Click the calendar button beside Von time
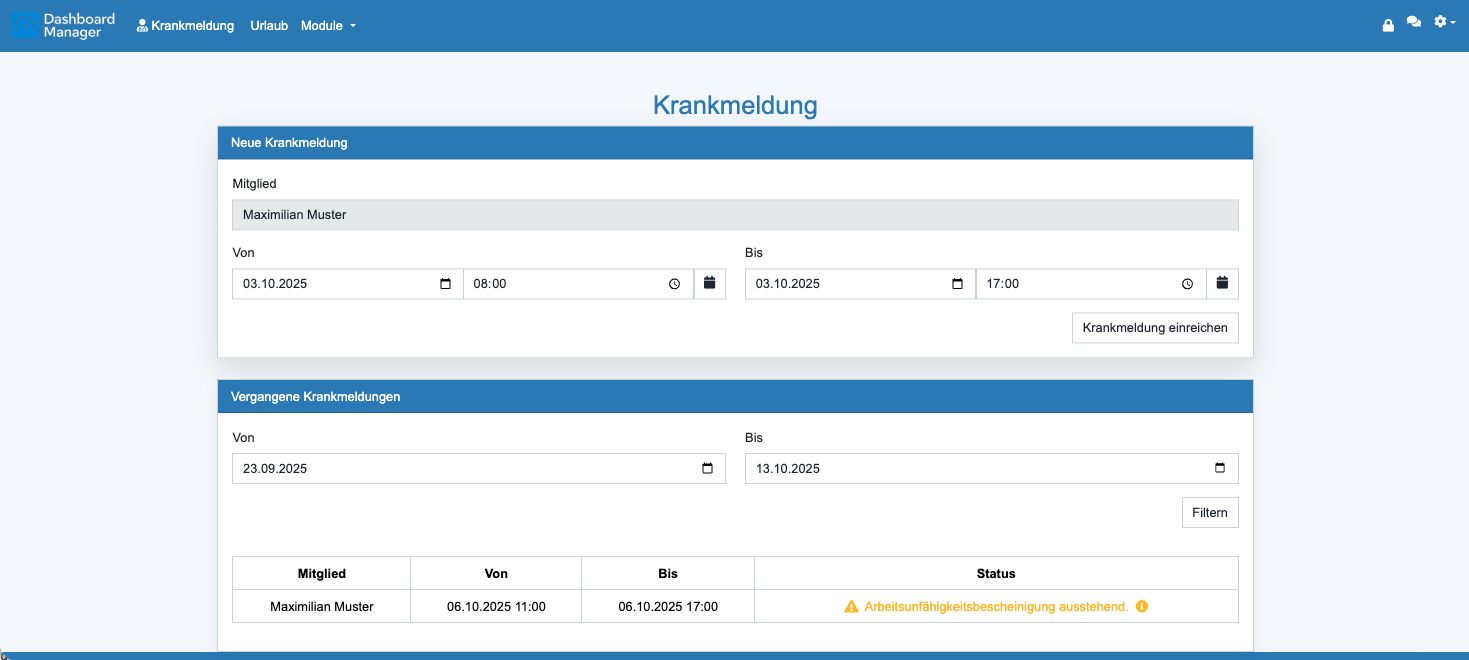Viewport: 1469px width, 660px height. 710,284
